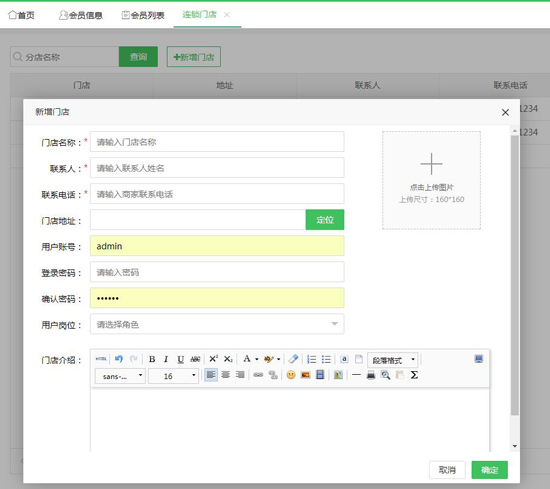Switch to the 会员列表 tab
The height and width of the screenshot is (489, 550).
point(143,15)
